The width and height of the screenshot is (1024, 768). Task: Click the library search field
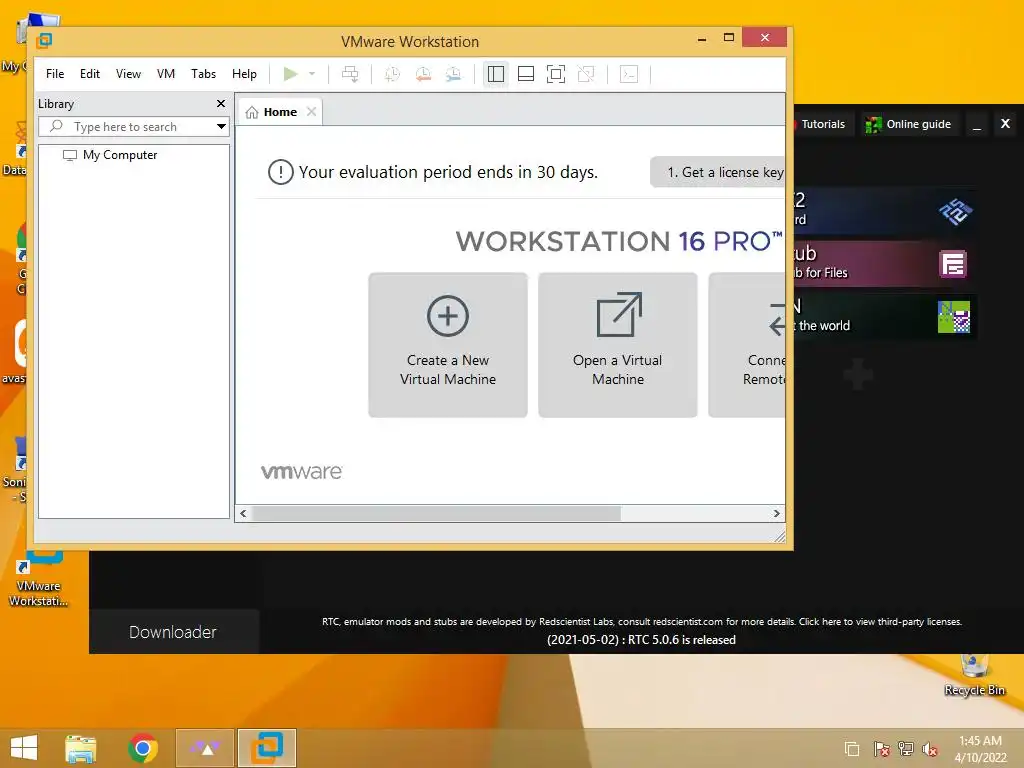133,127
